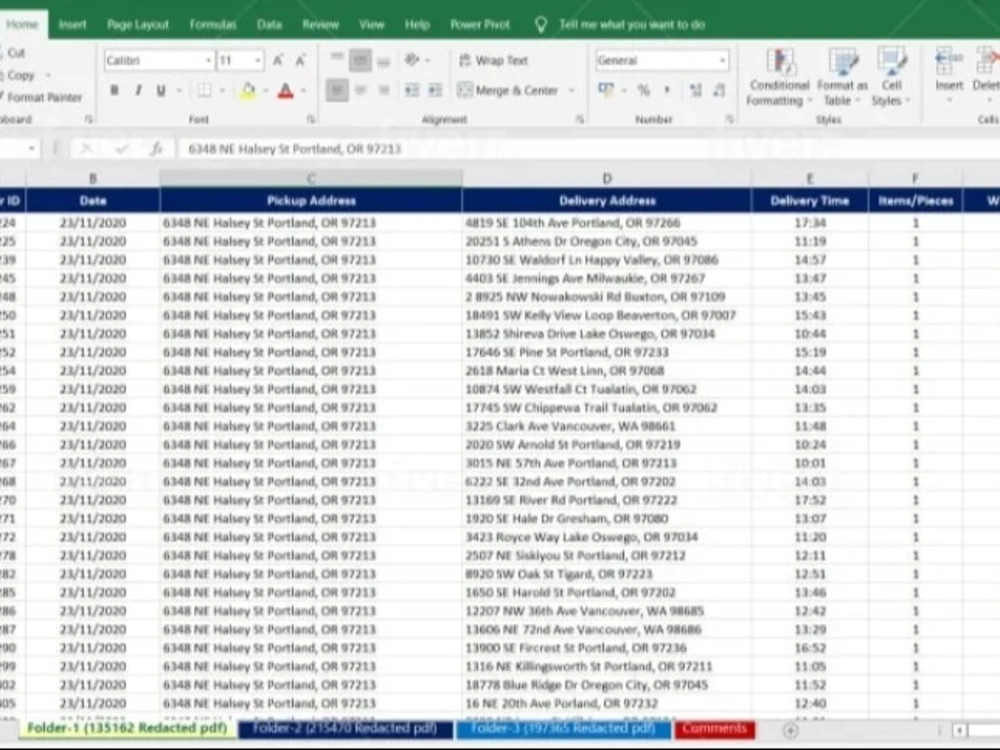Toggle Wrap Text
Image resolution: width=1000 pixels, height=750 pixels.
pyautogui.click(x=493, y=61)
